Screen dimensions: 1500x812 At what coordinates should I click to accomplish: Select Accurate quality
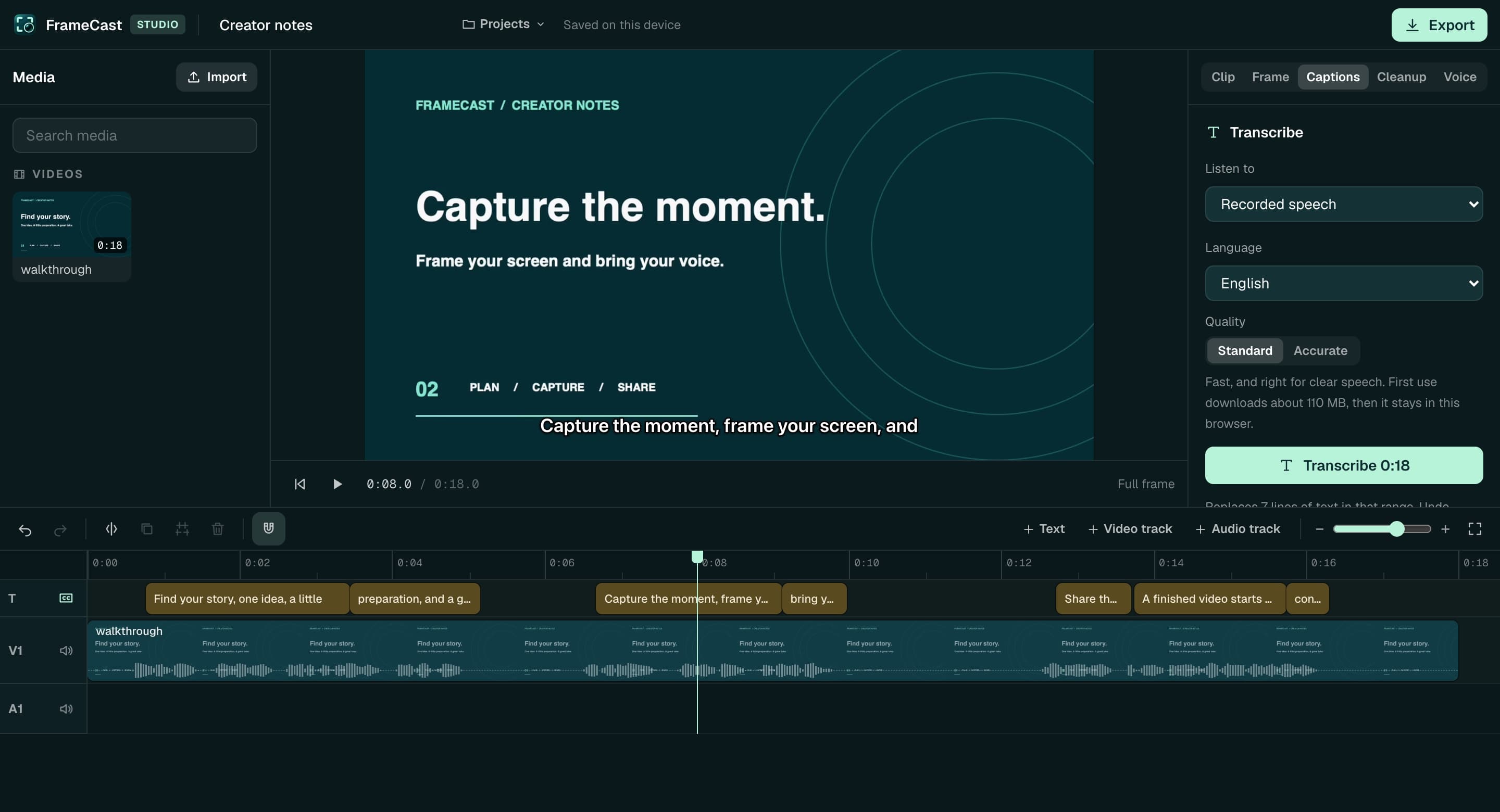(x=1320, y=350)
